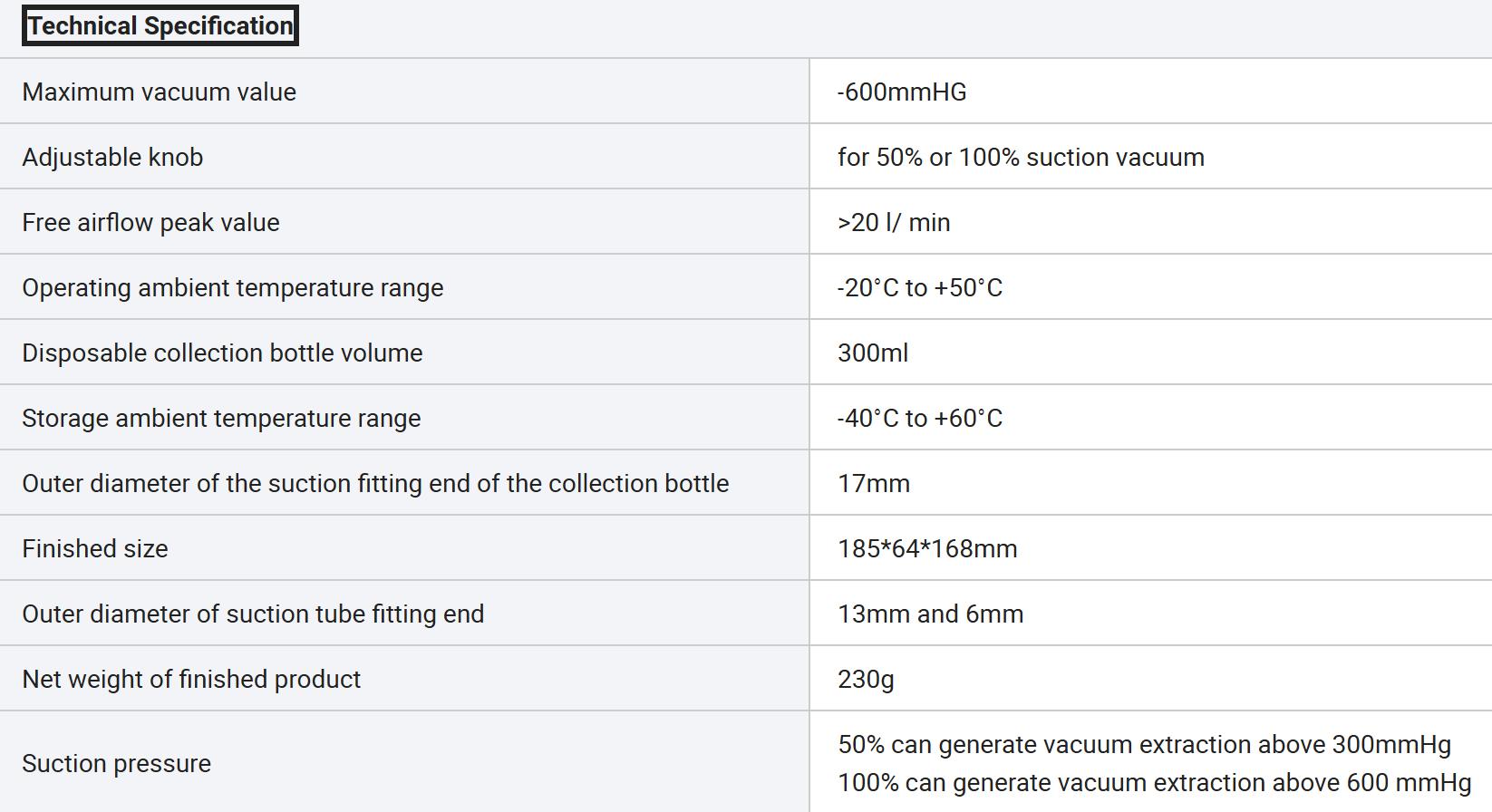The image size is (1492, 812).
Task: Click the 13mm and 6mm value
Action: coord(931,614)
